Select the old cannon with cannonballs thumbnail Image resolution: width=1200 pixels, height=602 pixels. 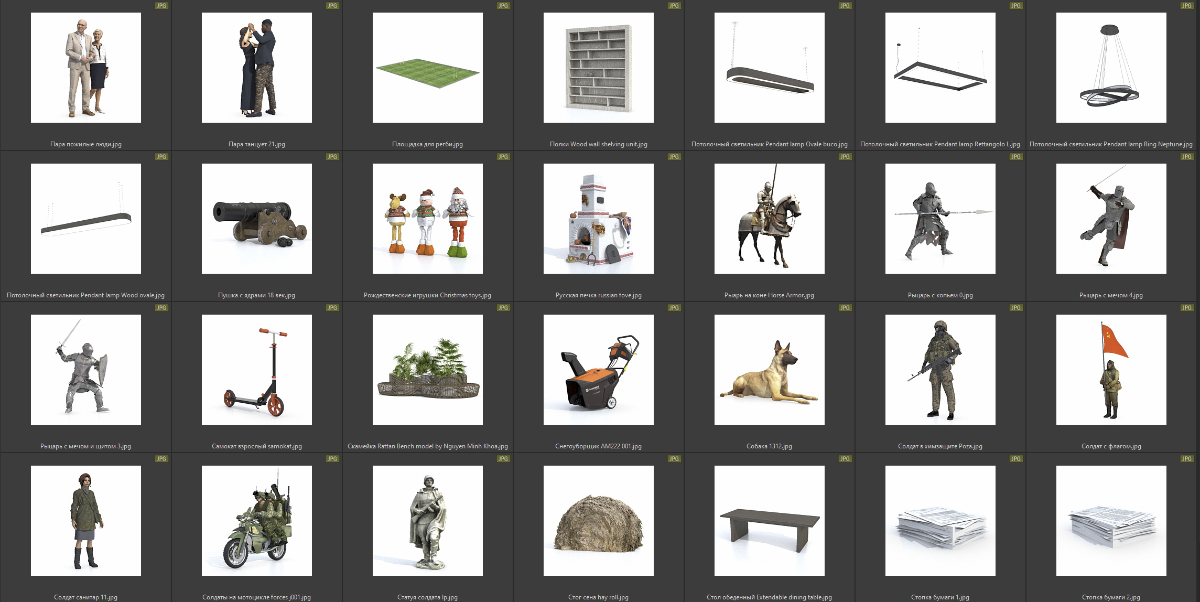[257, 219]
